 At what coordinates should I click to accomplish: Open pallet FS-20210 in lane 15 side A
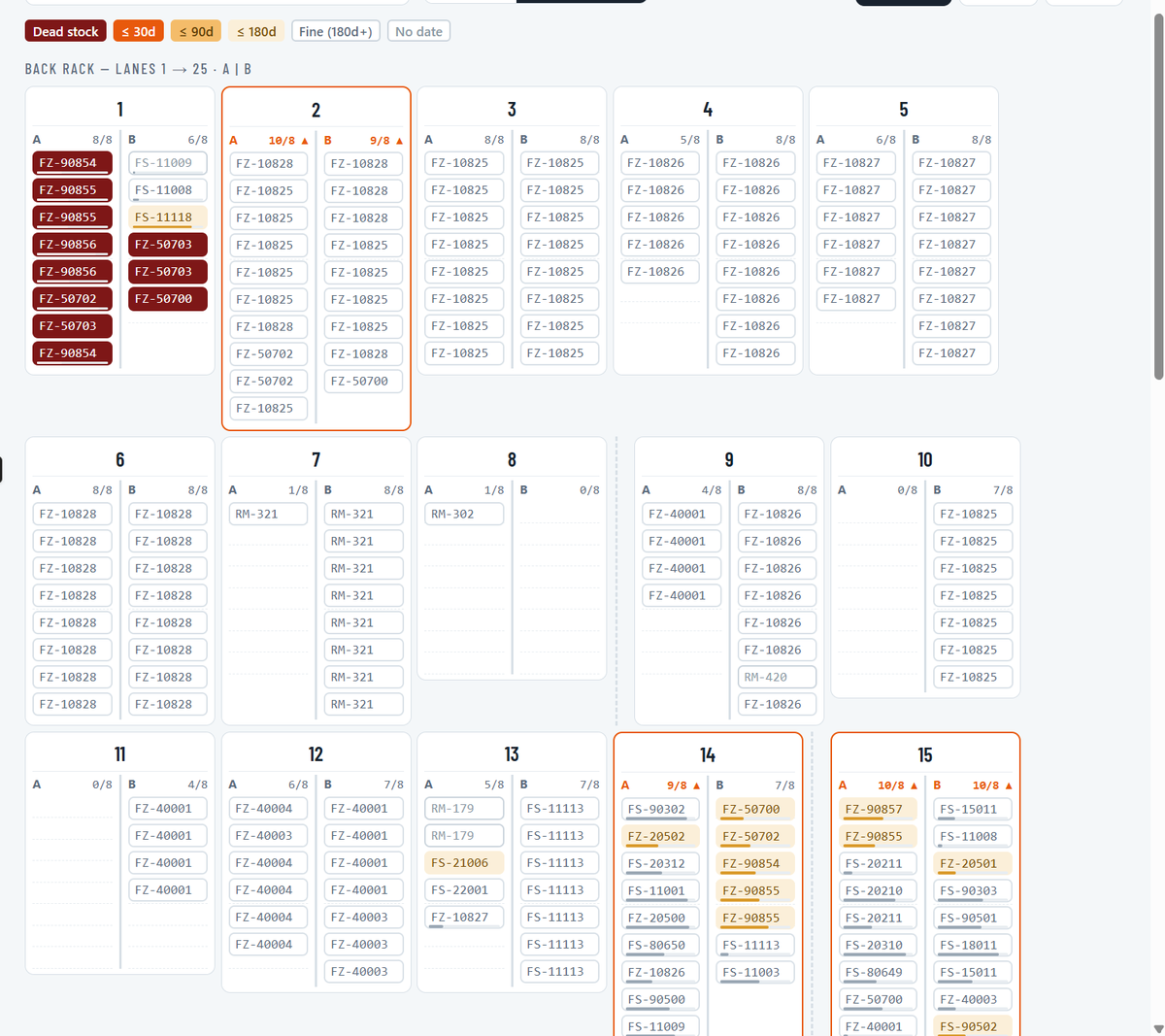point(879,890)
